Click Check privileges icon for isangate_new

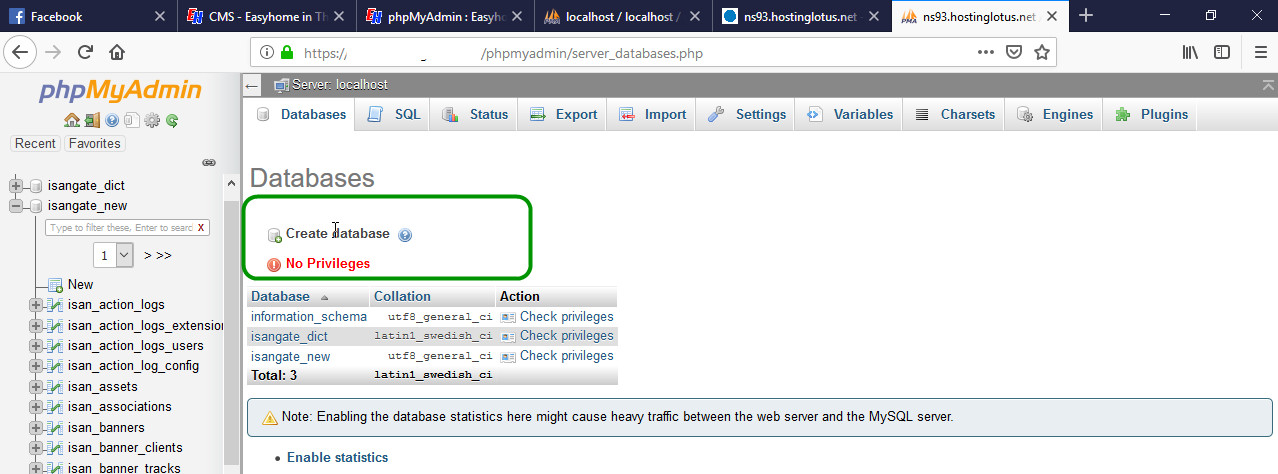(x=508, y=356)
